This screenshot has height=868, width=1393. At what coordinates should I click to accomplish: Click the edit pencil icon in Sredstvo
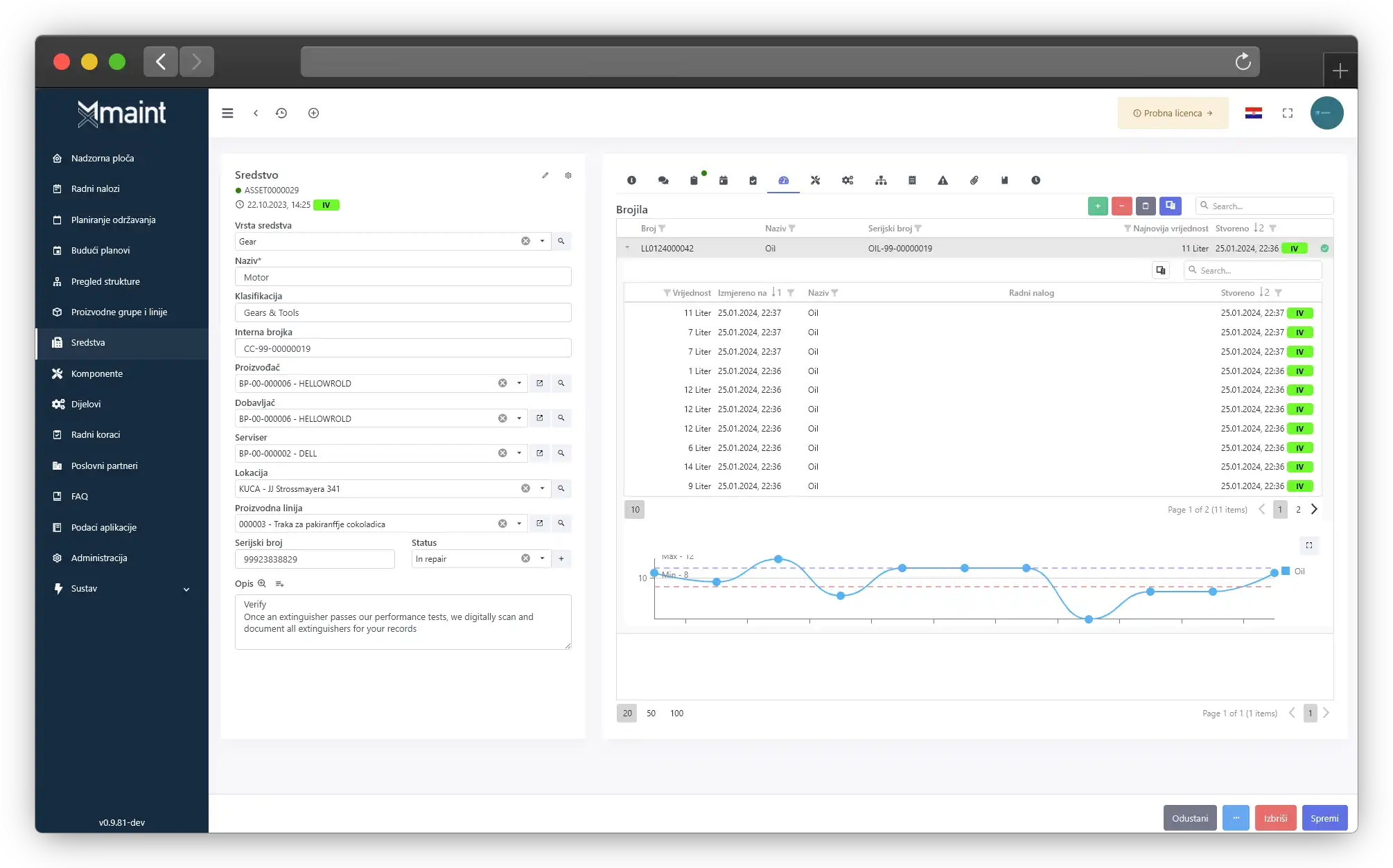click(545, 175)
